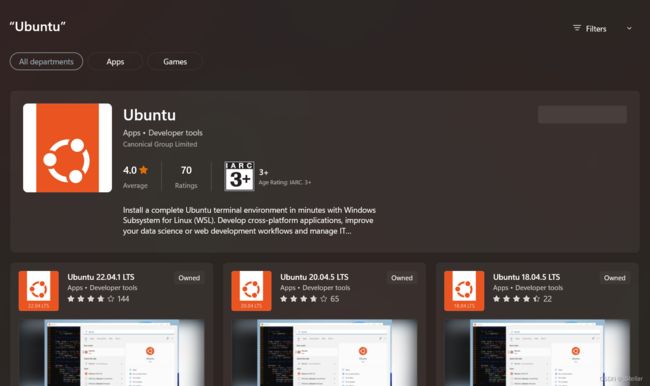Open the Ubuntu 22.04.1 LTS screenshot thumbnail

click(x=112, y=353)
